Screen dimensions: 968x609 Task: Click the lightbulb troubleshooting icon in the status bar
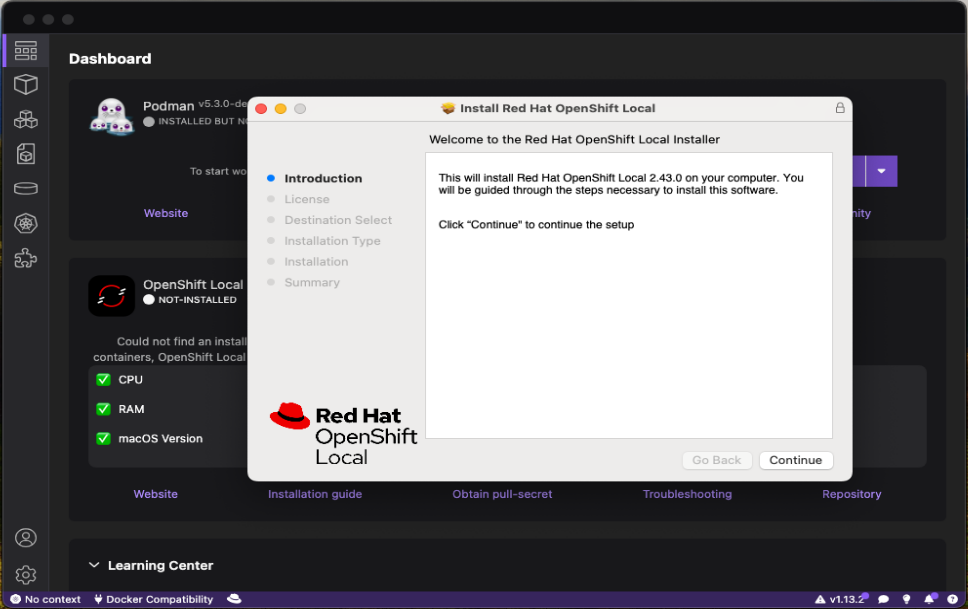point(906,599)
